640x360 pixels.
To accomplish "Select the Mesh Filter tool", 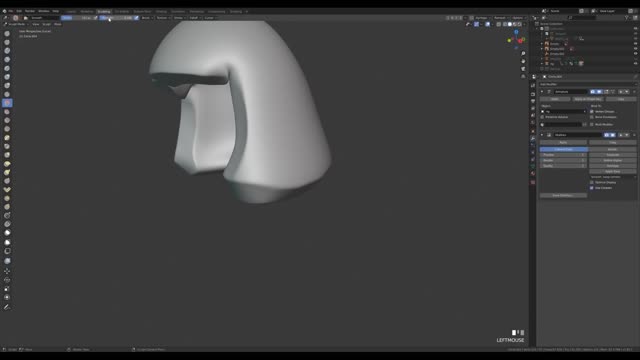I will (x=7, y=261).
